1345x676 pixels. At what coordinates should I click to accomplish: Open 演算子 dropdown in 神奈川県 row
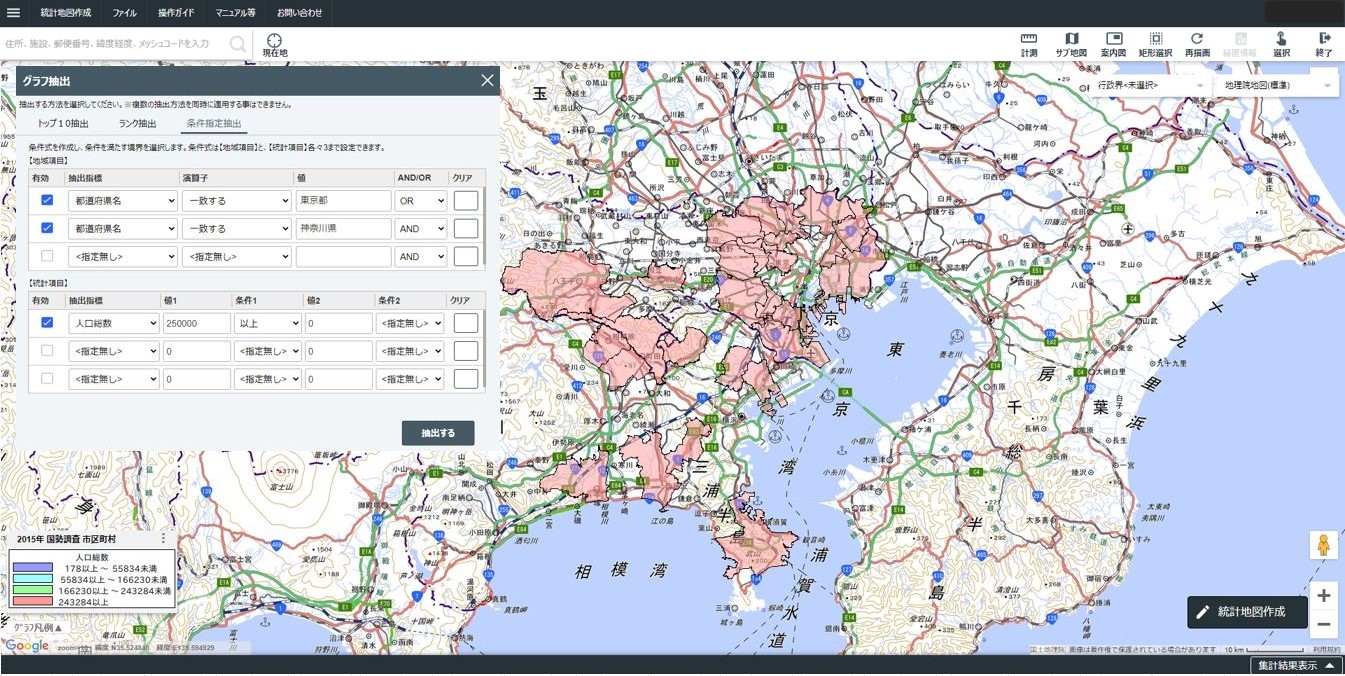tap(236, 228)
